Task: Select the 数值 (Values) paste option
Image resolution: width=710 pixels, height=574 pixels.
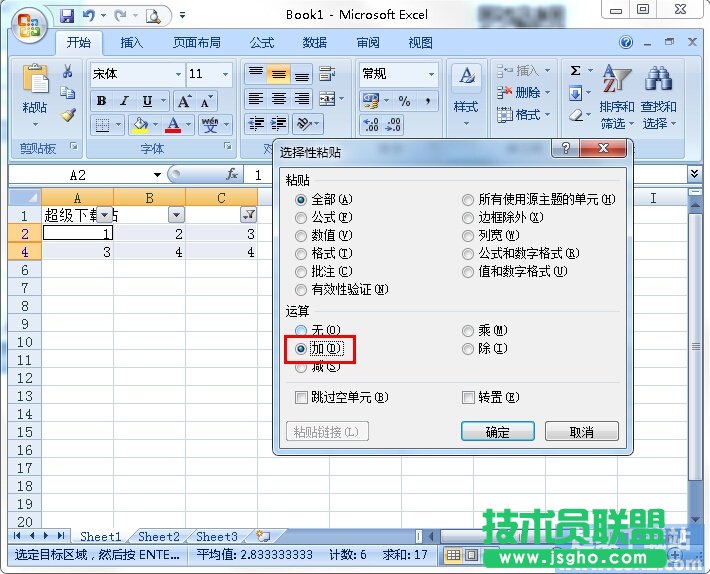Action: tap(302, 235)
